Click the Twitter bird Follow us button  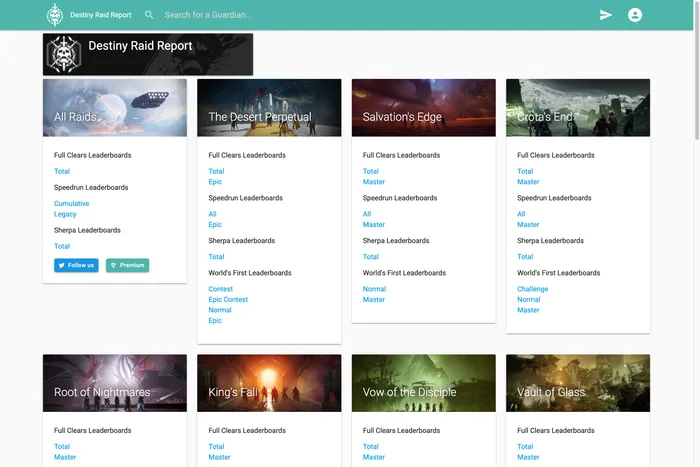tap(76, 265)
